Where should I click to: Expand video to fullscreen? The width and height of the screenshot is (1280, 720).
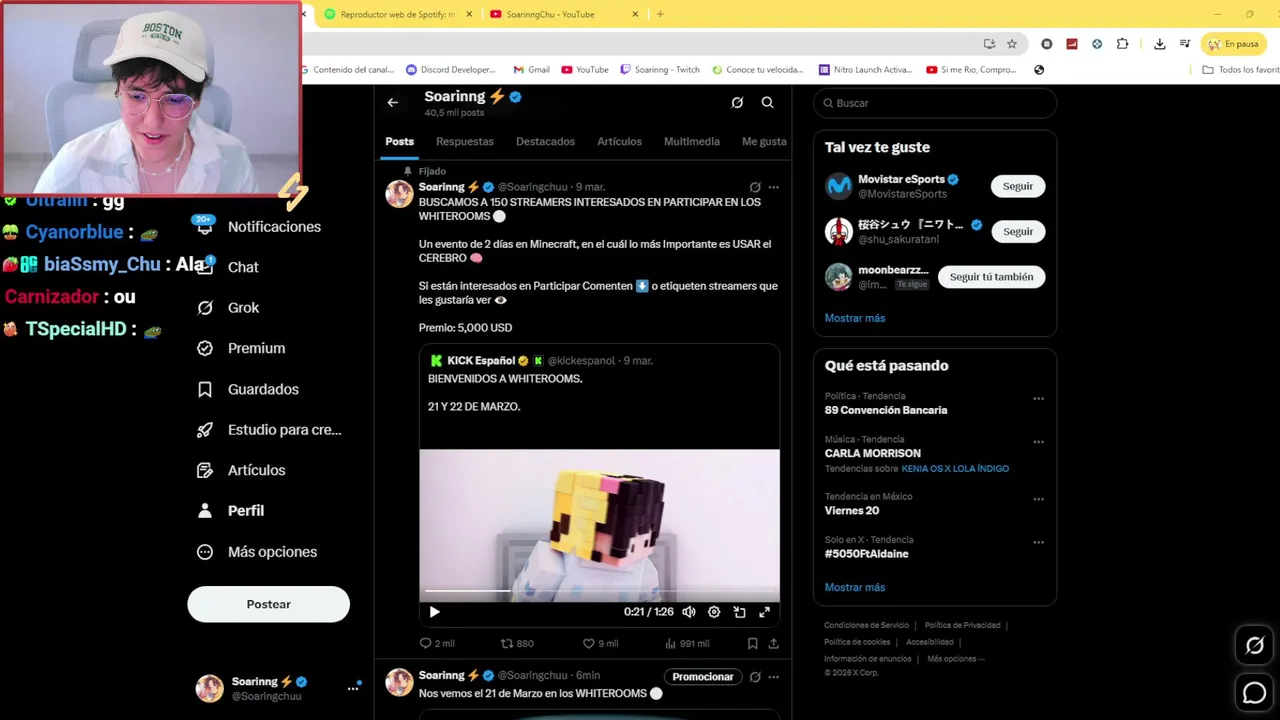(765, 612)
